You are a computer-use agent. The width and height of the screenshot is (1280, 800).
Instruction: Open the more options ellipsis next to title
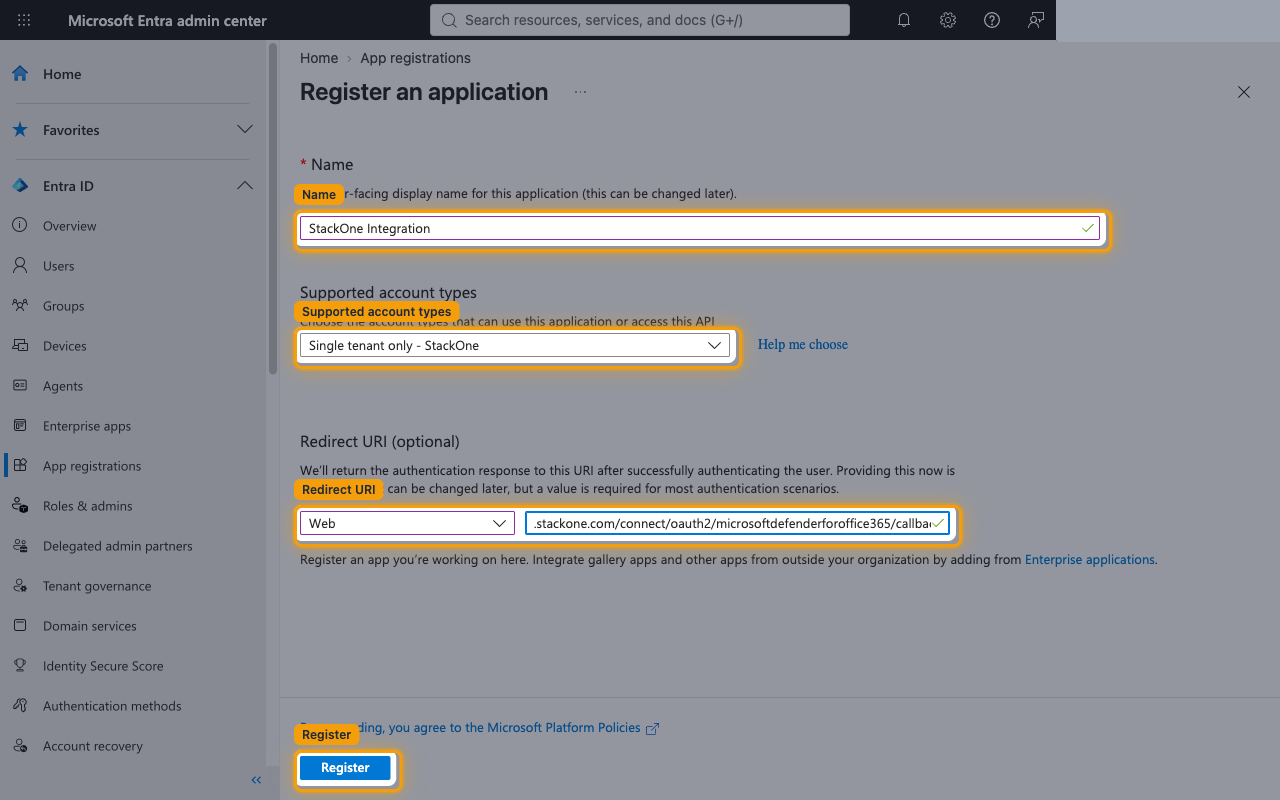(580, 92)
